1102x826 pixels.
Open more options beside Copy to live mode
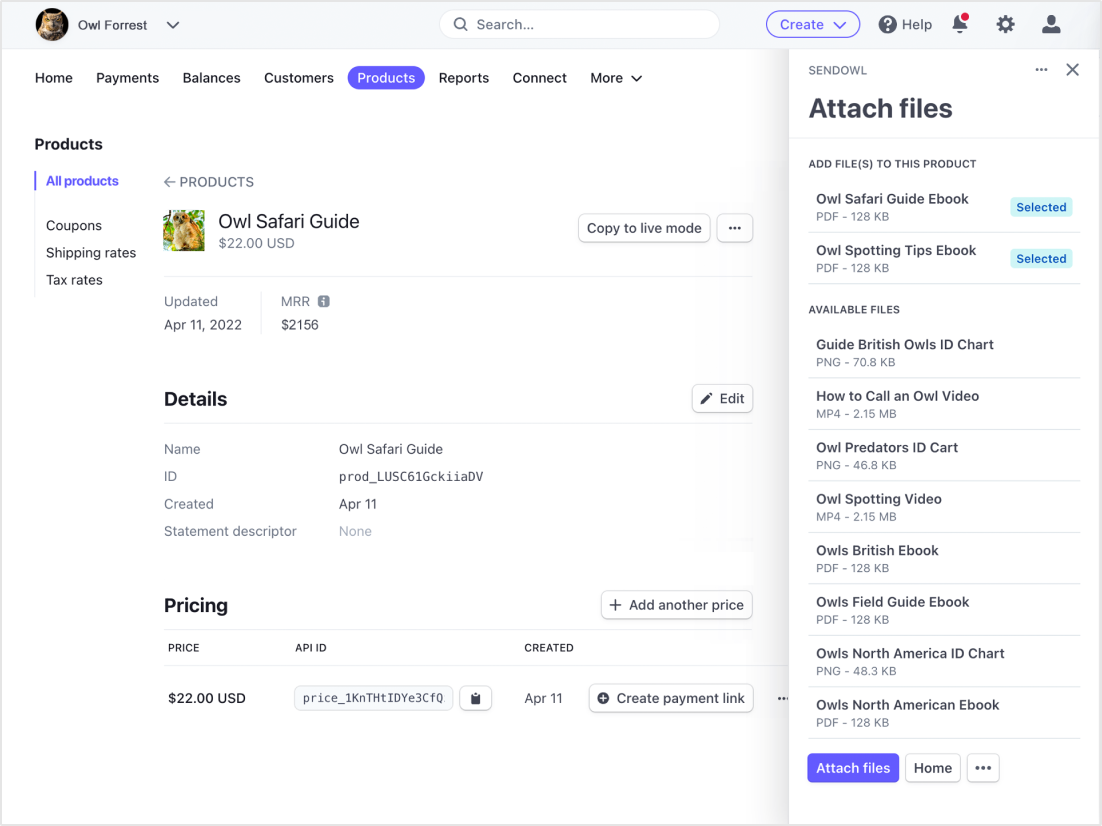[734, 228]
